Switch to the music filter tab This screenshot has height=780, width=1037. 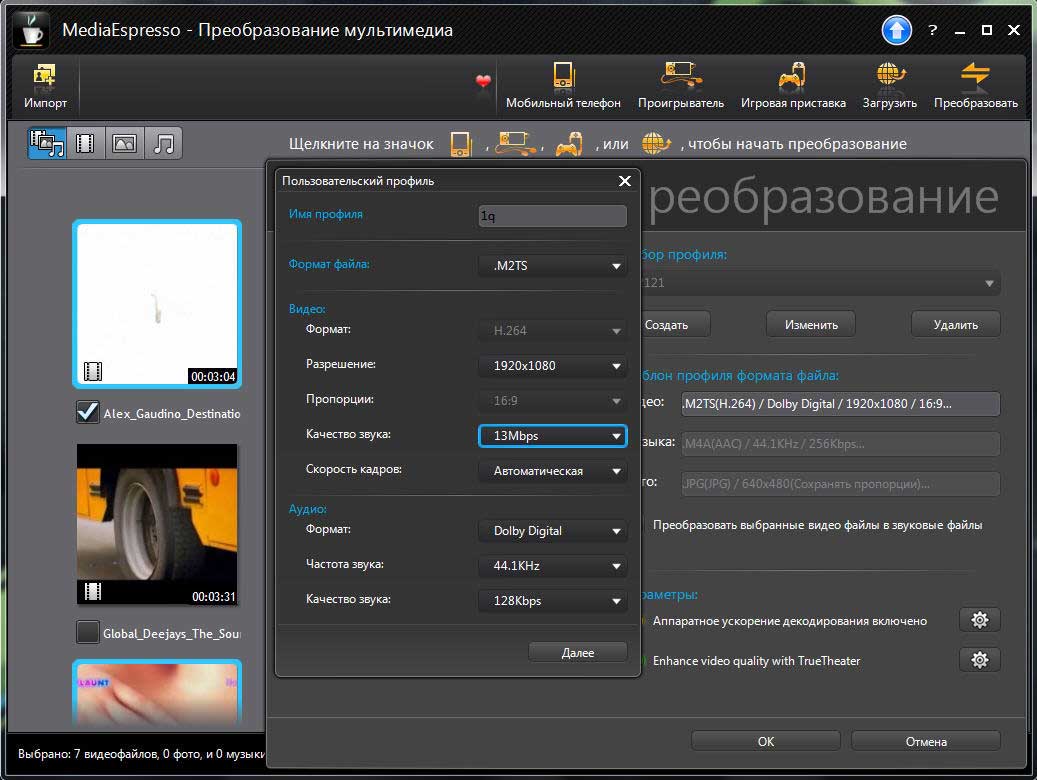click(164, 144)
